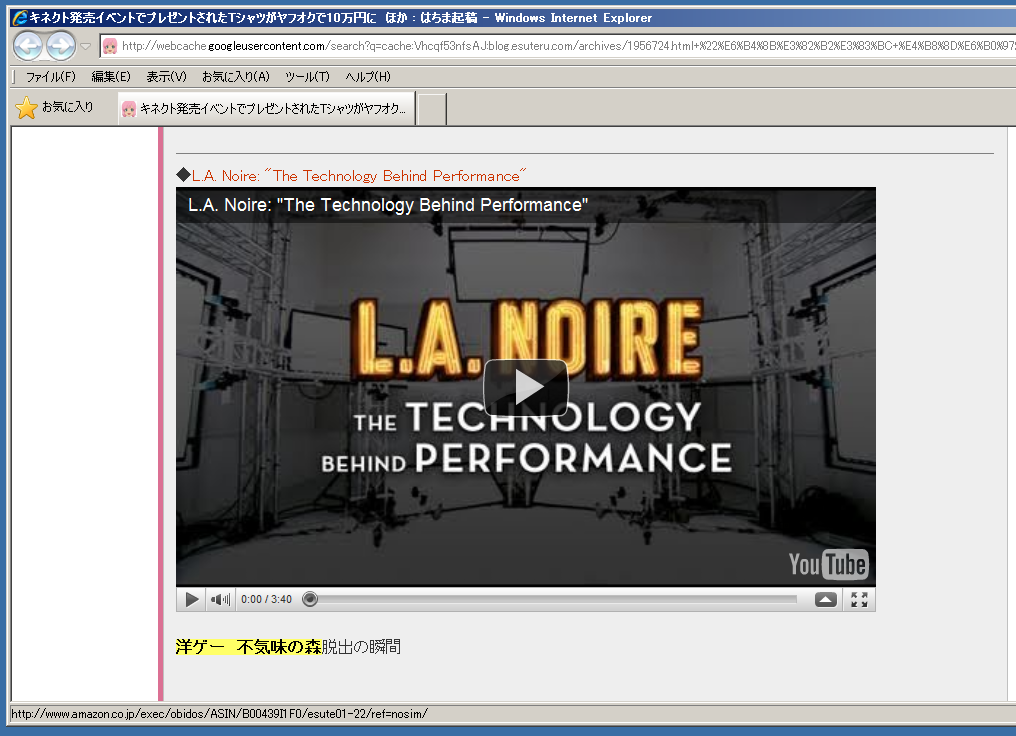Viewport: 1016px width, 736px height.
Task: Open the 表示(V) menu
Action: (167, 76)
